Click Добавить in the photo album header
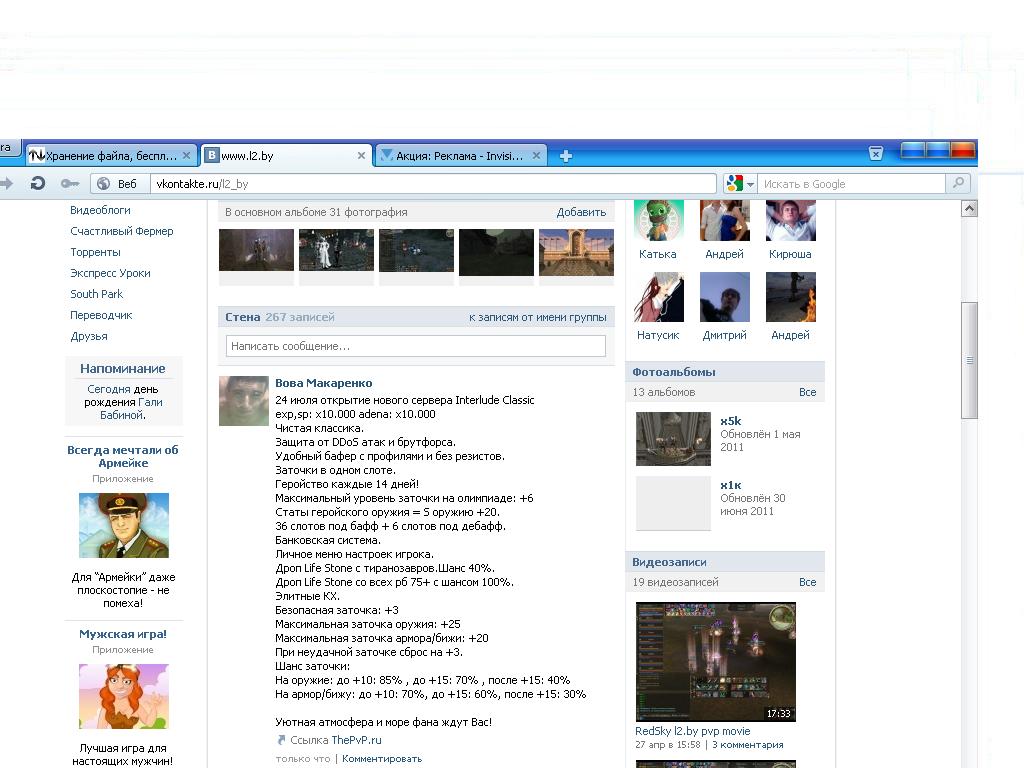1024x768 pixels. coord(581,212)
